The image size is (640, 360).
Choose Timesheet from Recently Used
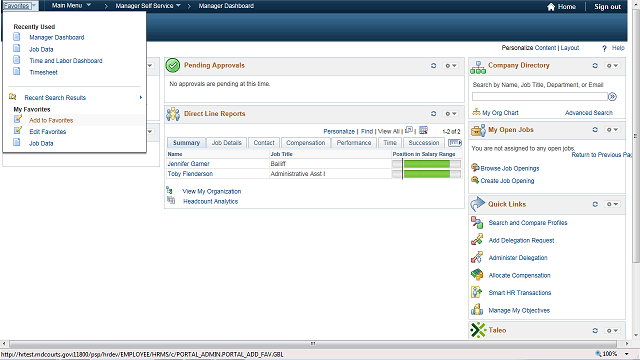[x=43, y=72]
